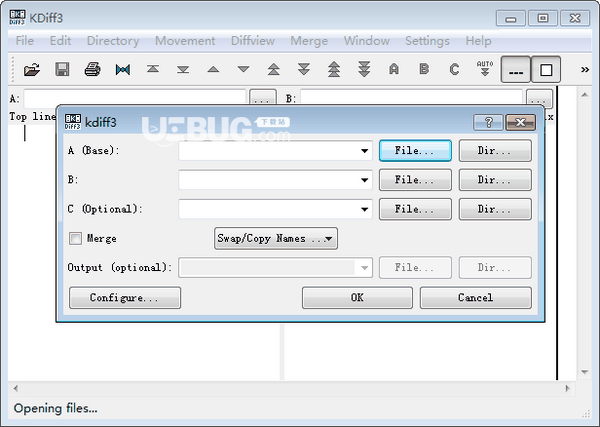Toggle show whitespace dashes toolbar button
The height and width of the screenshot is (427, 600).
click(516, 70)
